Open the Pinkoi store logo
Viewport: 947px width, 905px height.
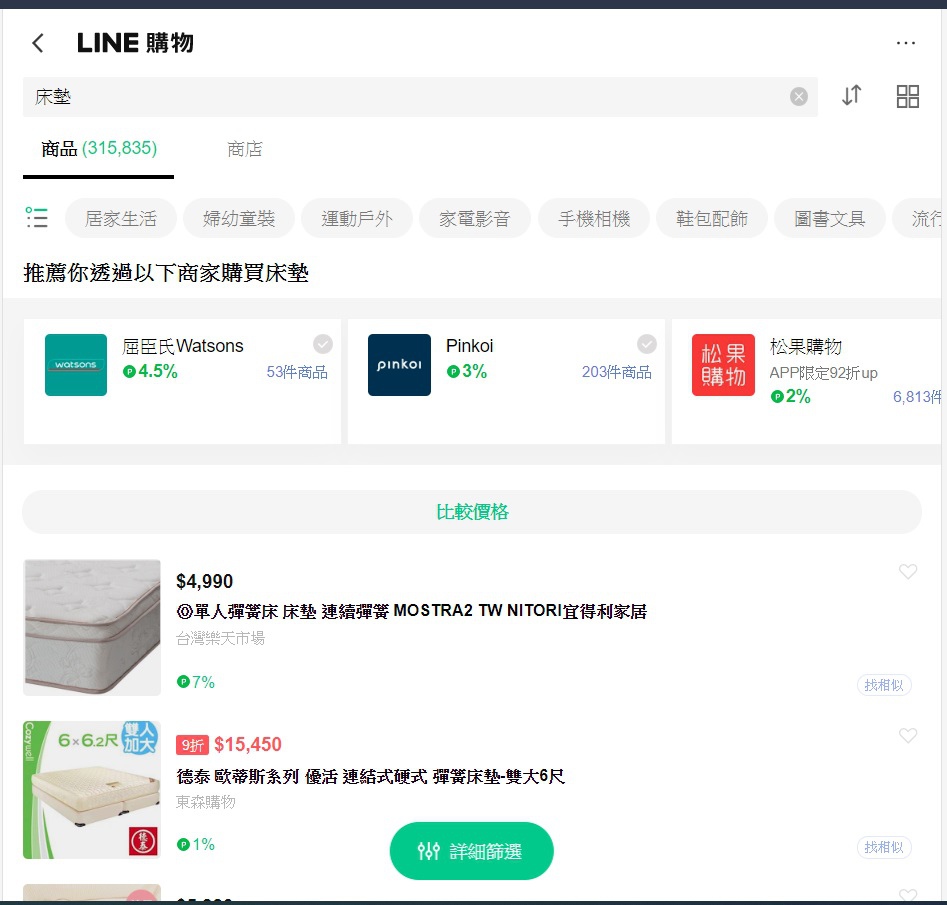(x=399, y=365)
